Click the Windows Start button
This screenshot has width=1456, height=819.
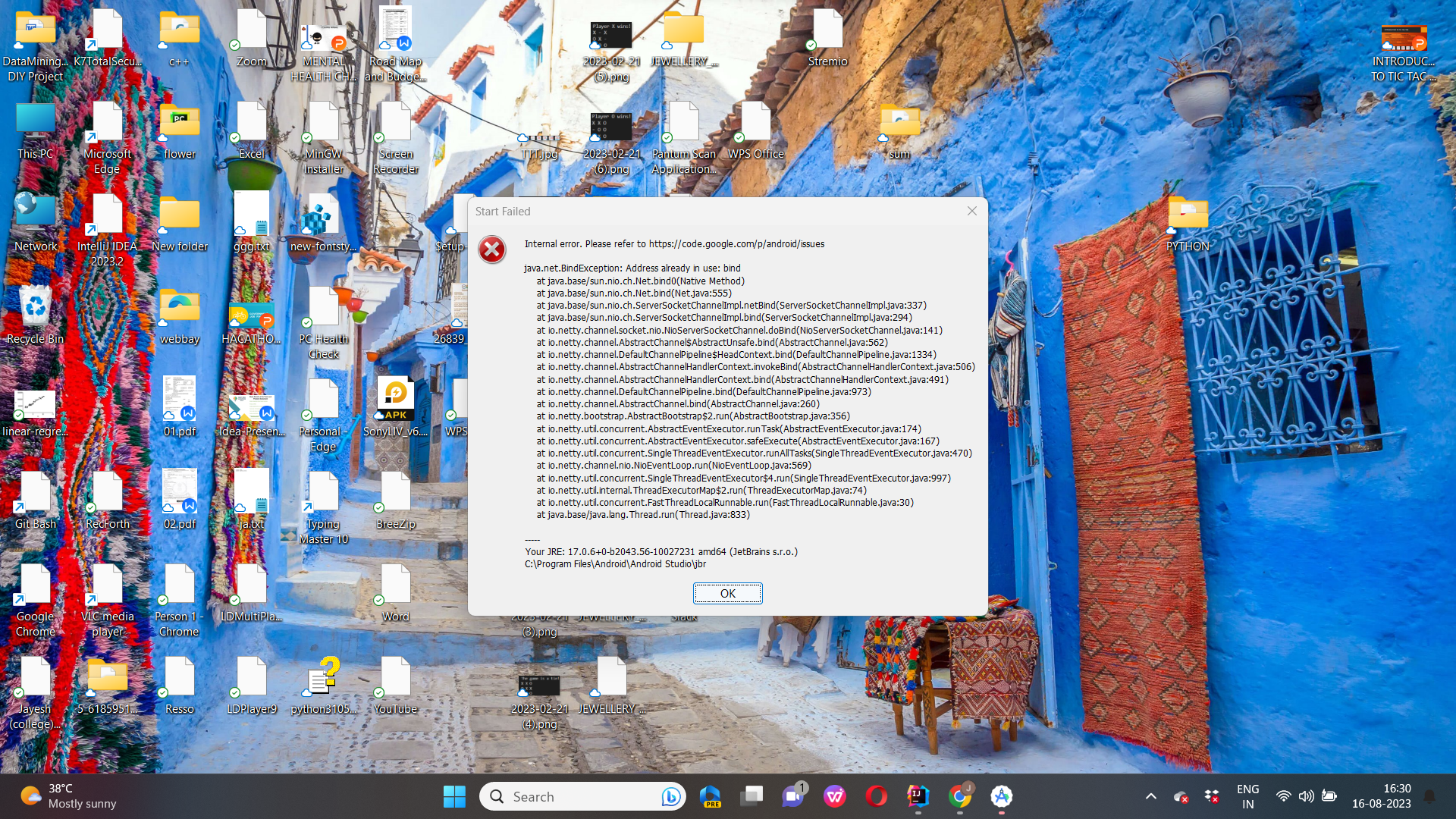click(x=454, y=796)
